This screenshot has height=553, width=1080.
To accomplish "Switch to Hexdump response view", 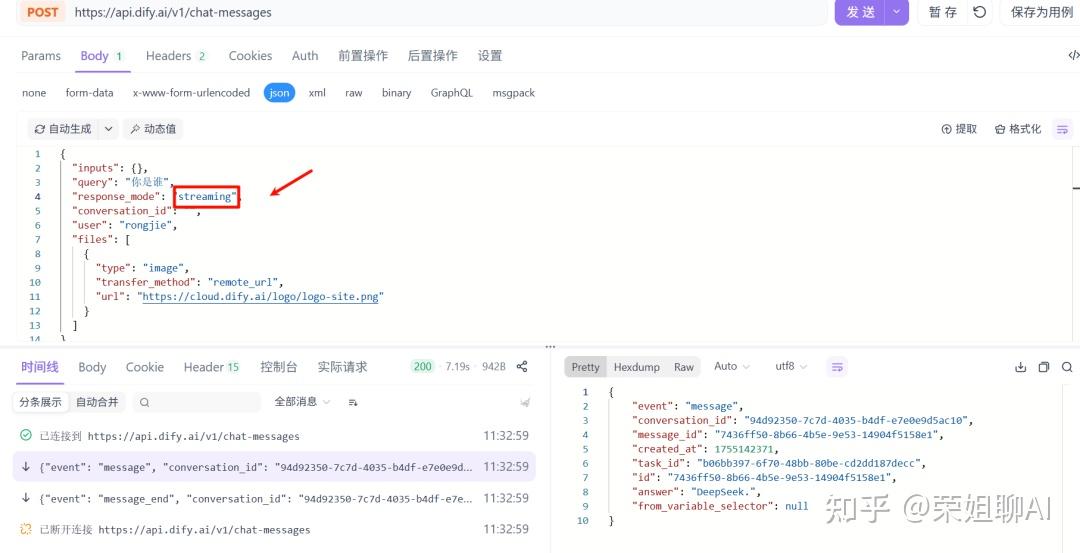I will [636, 367].
